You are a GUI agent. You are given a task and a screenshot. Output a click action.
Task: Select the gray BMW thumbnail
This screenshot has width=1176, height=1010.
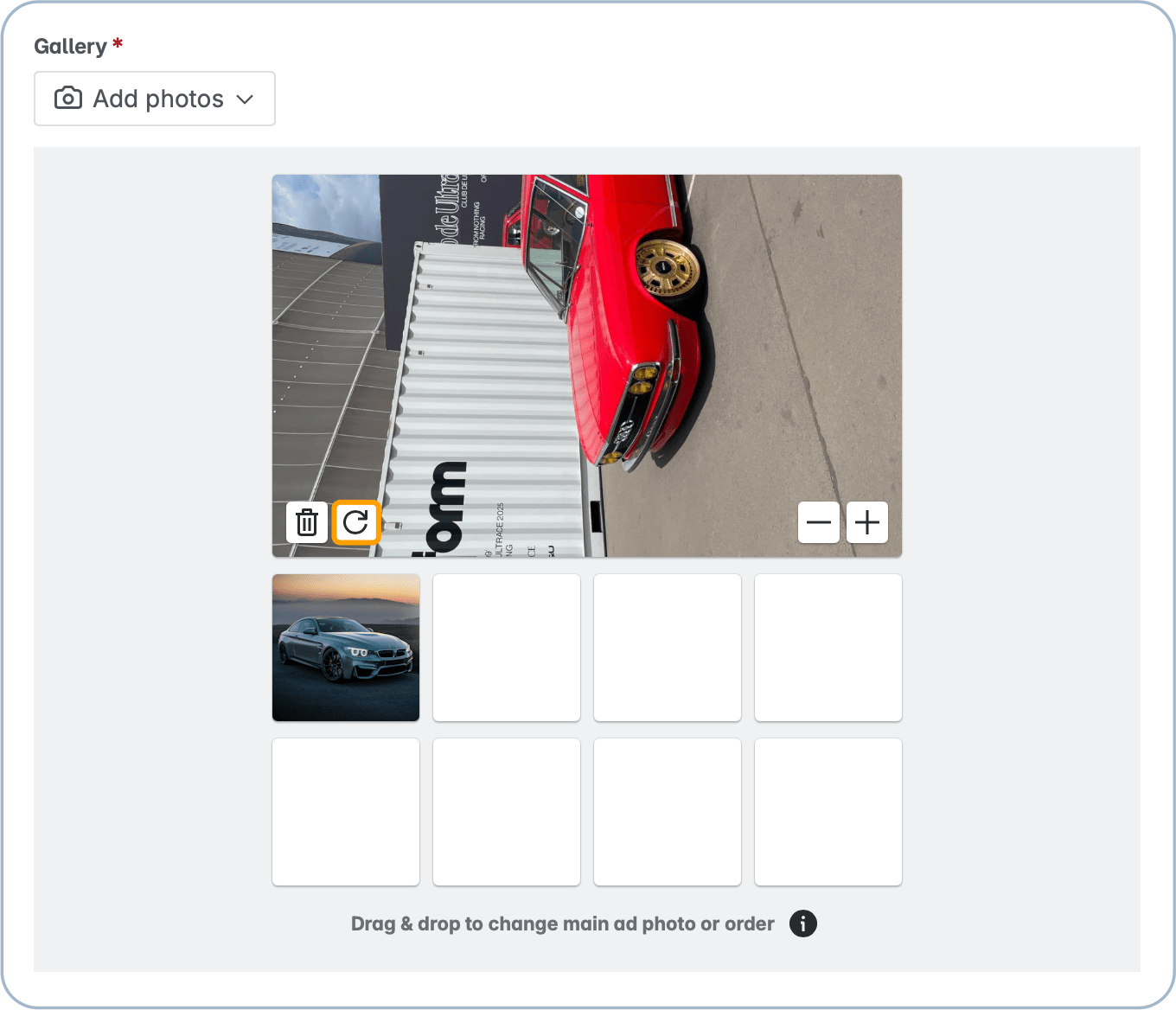pos(346,648)
